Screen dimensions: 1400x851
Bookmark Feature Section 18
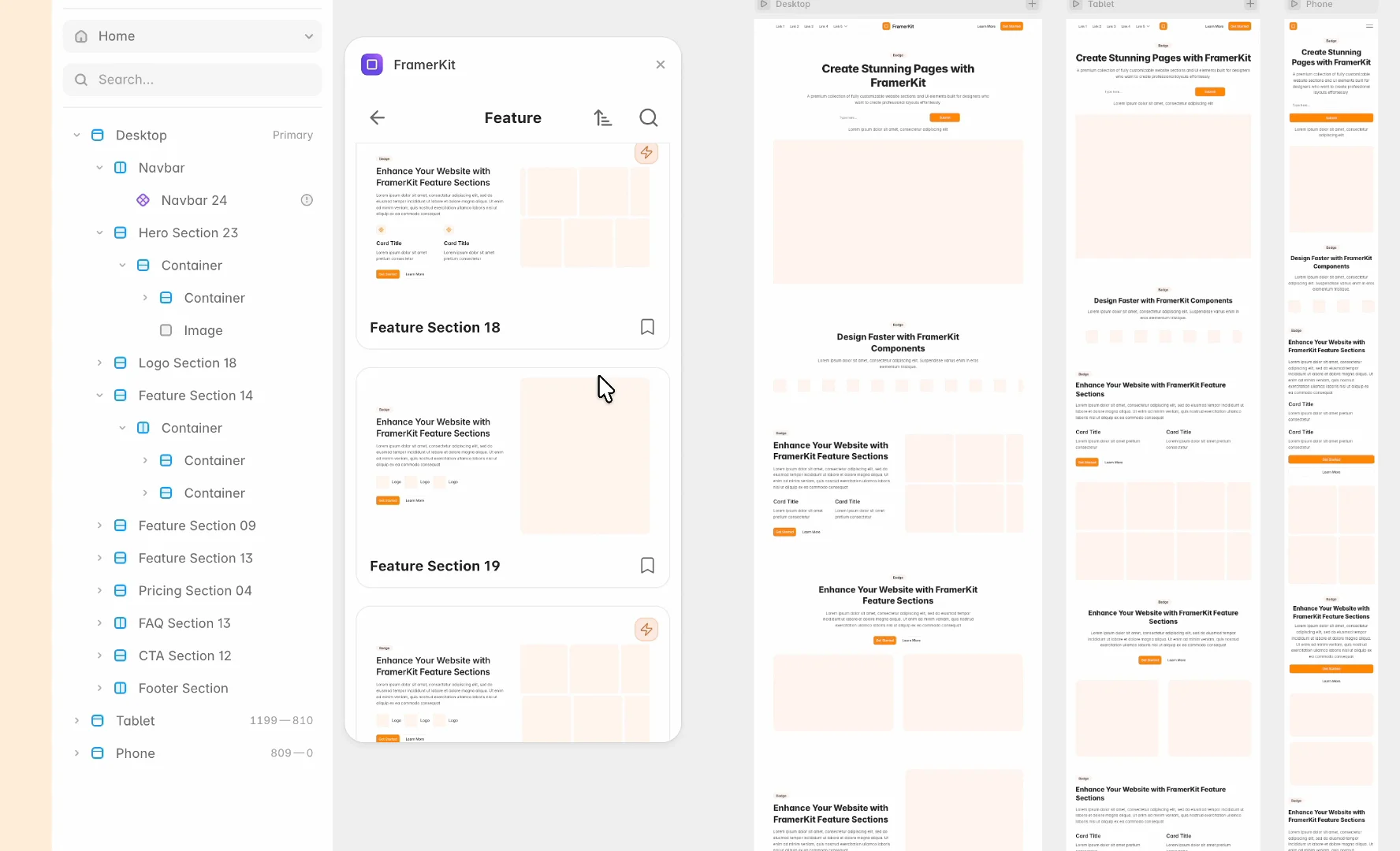click(x=647, y=327)
